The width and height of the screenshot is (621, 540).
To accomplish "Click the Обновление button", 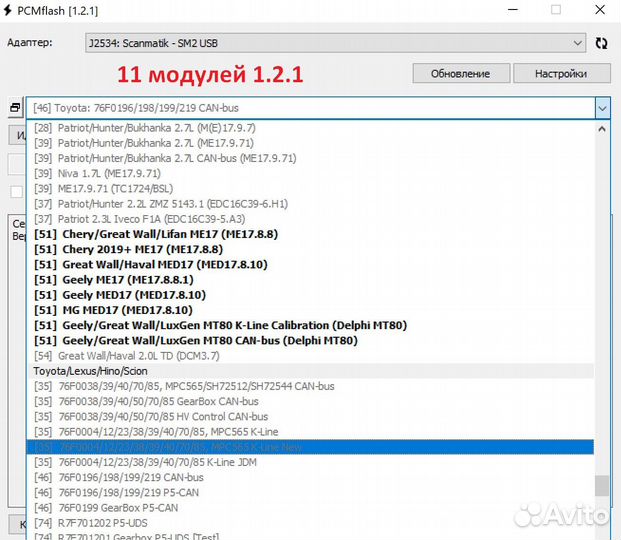I will tap(461, 74).
